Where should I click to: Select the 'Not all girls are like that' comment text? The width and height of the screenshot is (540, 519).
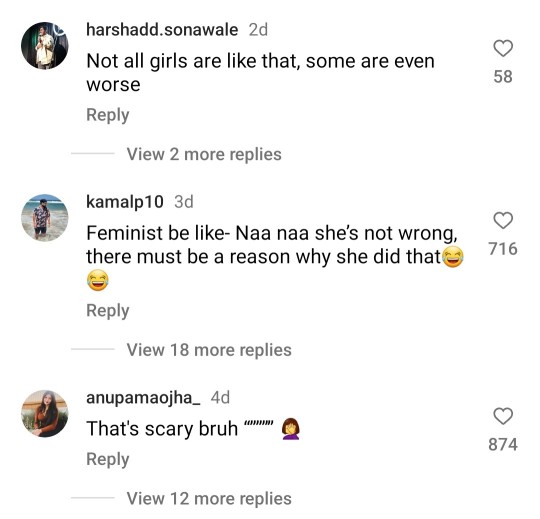coord(260,73)
